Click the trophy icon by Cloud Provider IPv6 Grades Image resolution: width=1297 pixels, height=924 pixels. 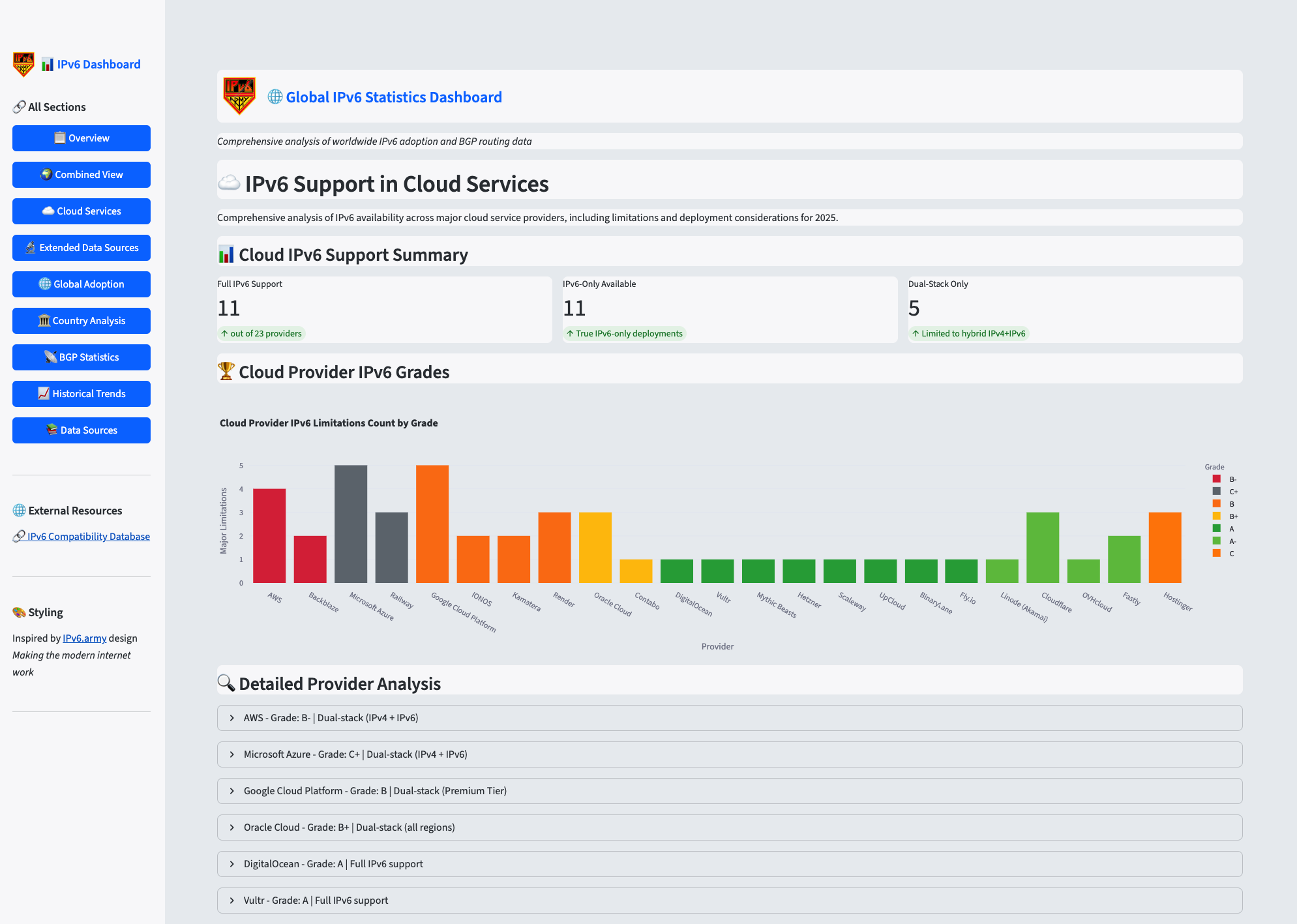[226, 372]
